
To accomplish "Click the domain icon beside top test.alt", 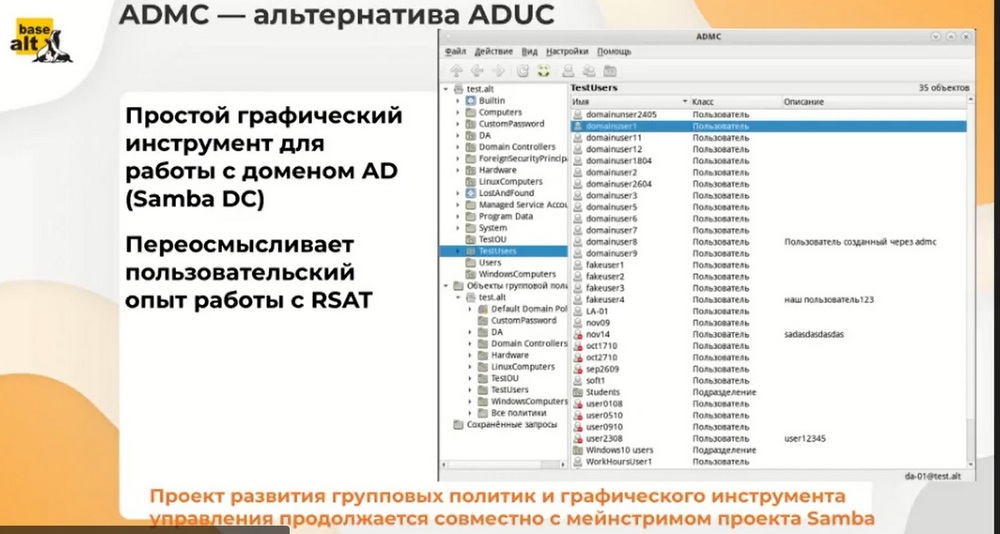I will [459, 89].
